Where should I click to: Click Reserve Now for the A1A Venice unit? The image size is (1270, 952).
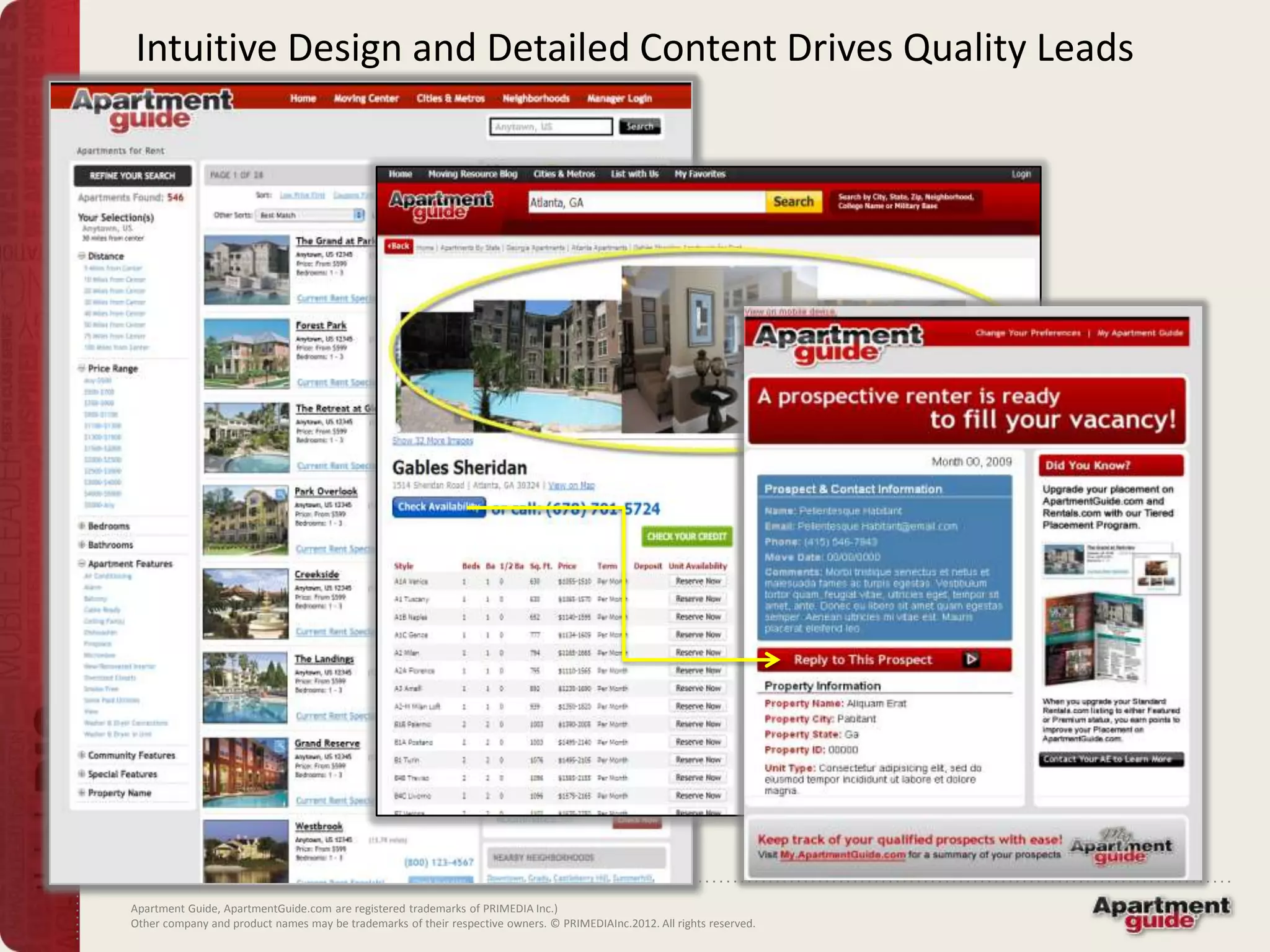(x=698, y=581)
